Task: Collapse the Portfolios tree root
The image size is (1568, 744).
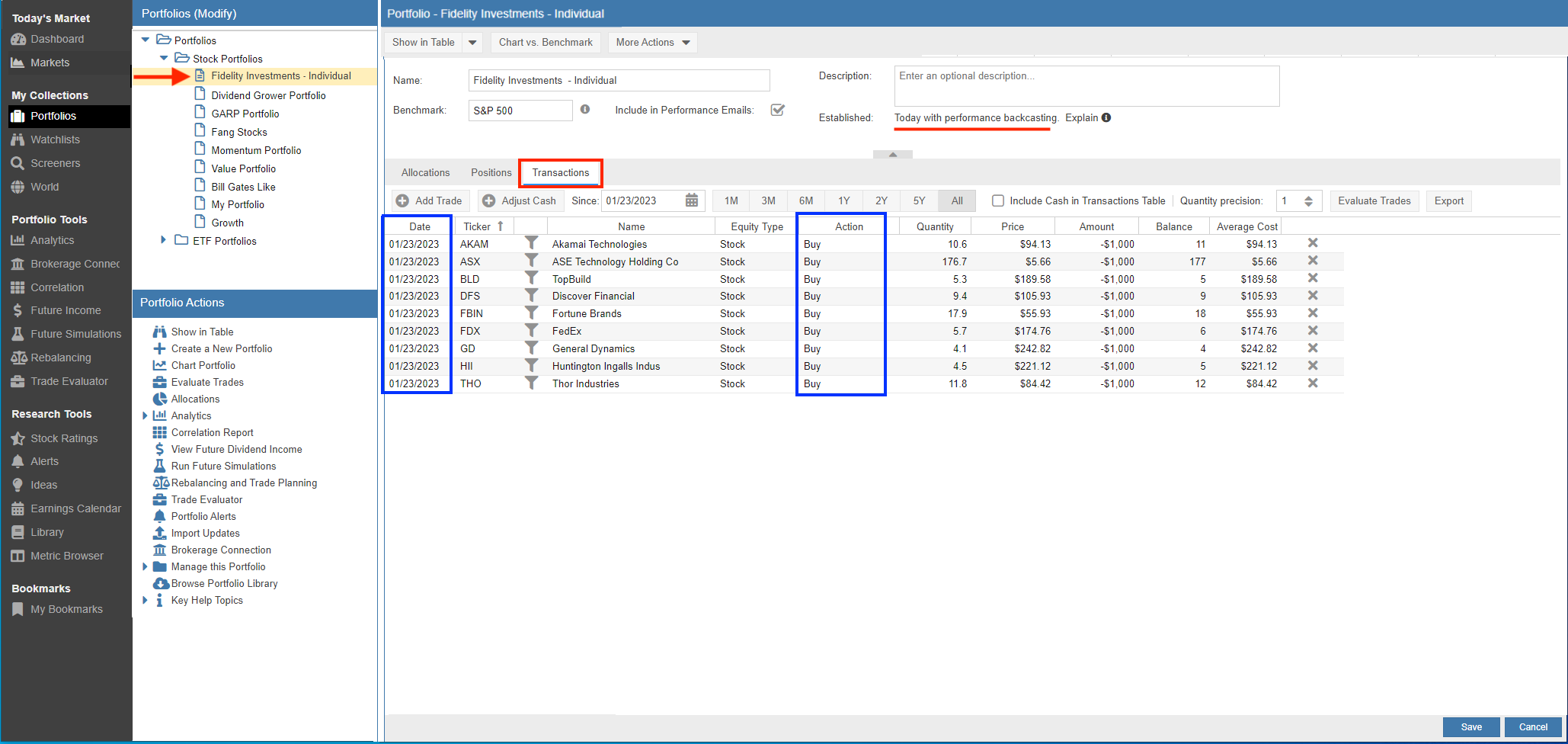Action: 146,40
